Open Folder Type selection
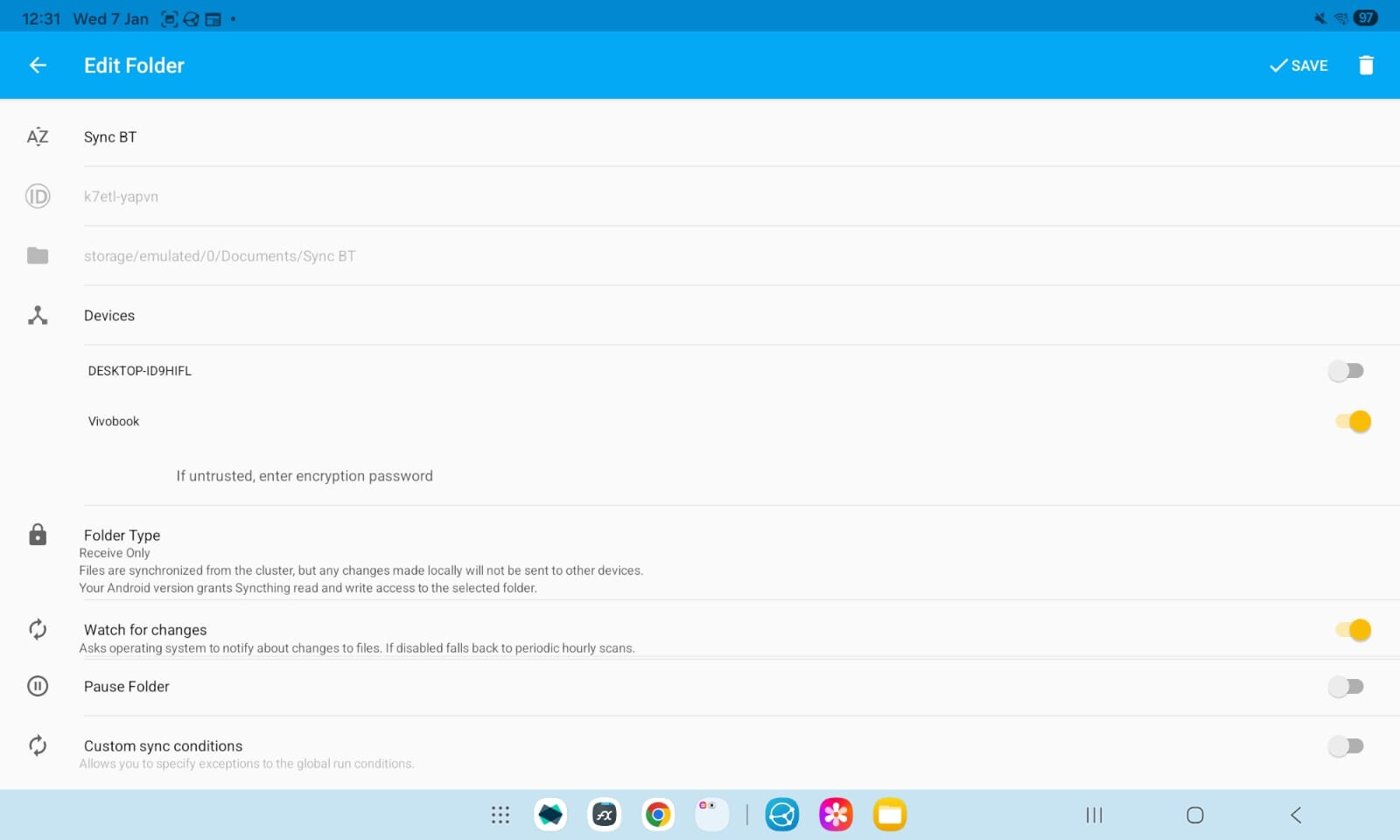This screenshot has width=1400, height=840. click(350, 553)
